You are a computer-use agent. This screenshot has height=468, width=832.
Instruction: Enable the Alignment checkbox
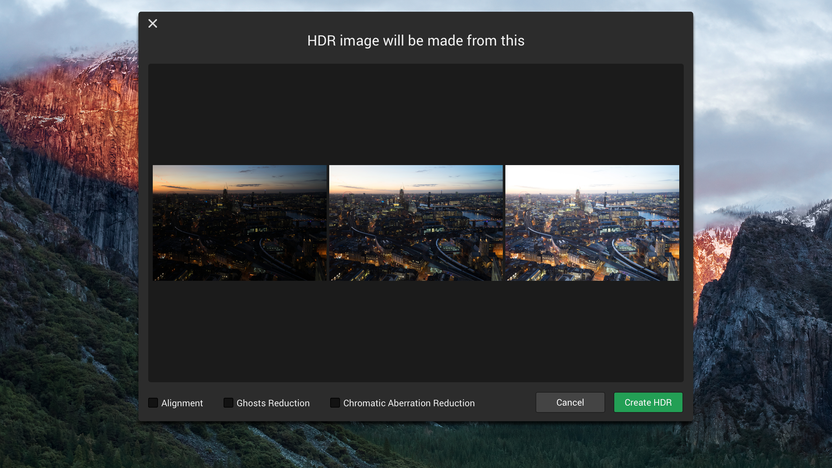tap(153, 403)
